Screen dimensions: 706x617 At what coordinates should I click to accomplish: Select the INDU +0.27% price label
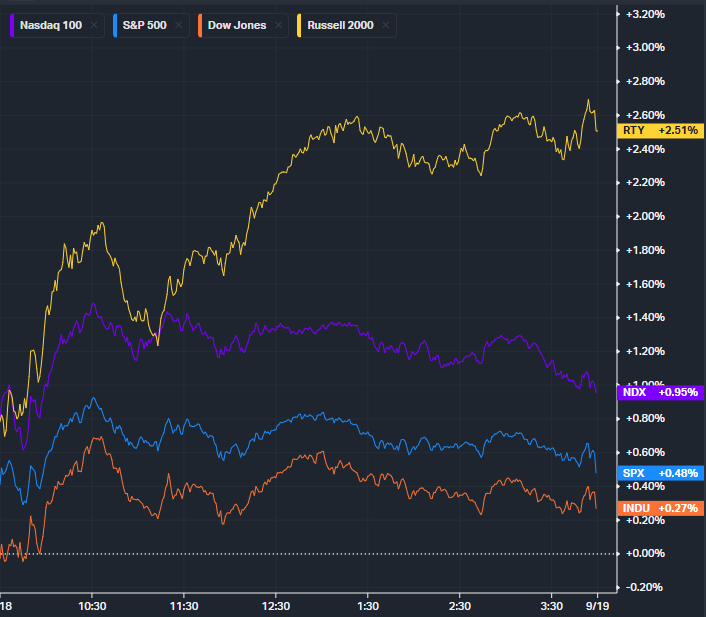660,508
